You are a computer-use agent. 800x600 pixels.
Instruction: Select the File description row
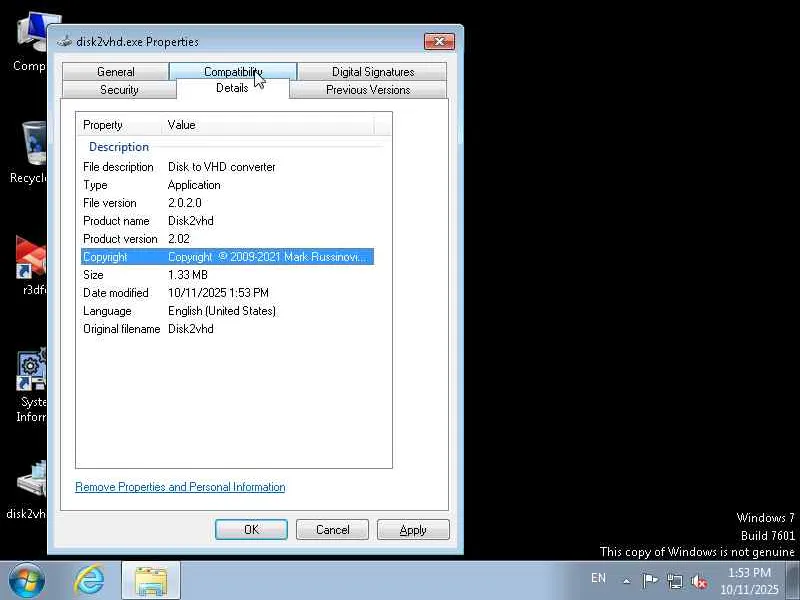pyautogui.click(x=227, y=167)
